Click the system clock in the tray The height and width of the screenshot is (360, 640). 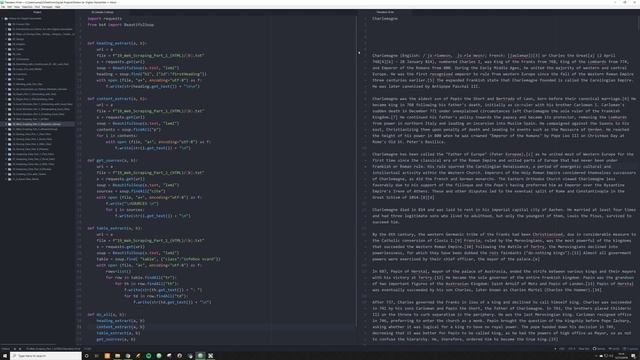tap(622, 356)
